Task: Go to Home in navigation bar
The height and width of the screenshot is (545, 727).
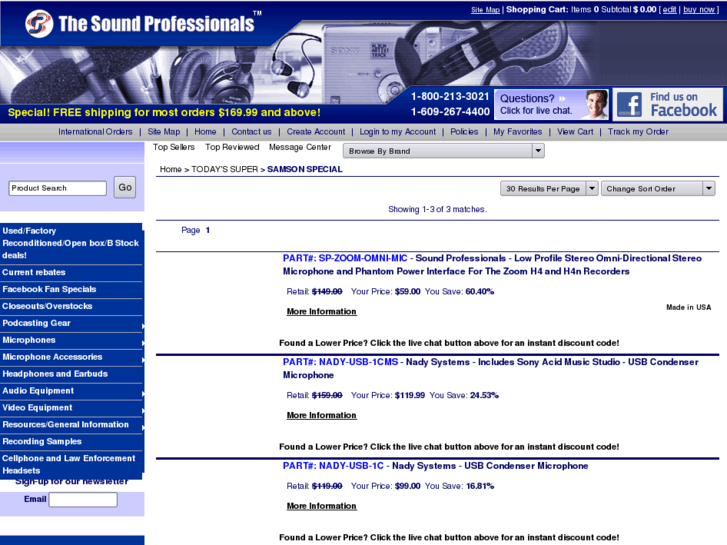Action: coord(205,132)
